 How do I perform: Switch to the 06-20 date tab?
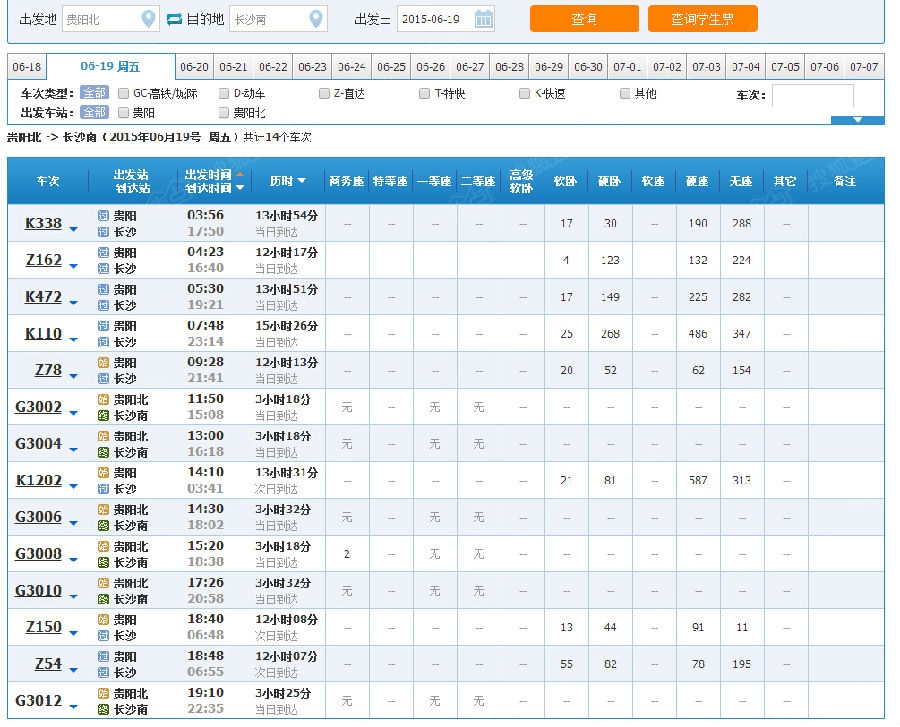(x=194, y=67)
